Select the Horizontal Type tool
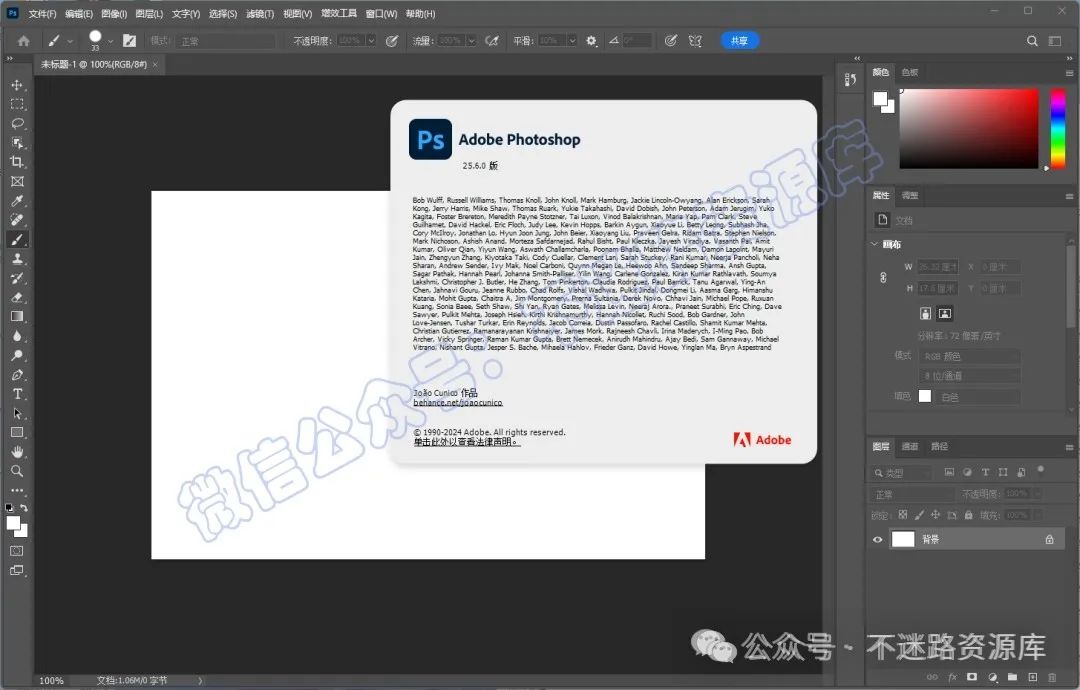Image resolution: width=1080 pixels, height=690 pixels. click(17, 394)
